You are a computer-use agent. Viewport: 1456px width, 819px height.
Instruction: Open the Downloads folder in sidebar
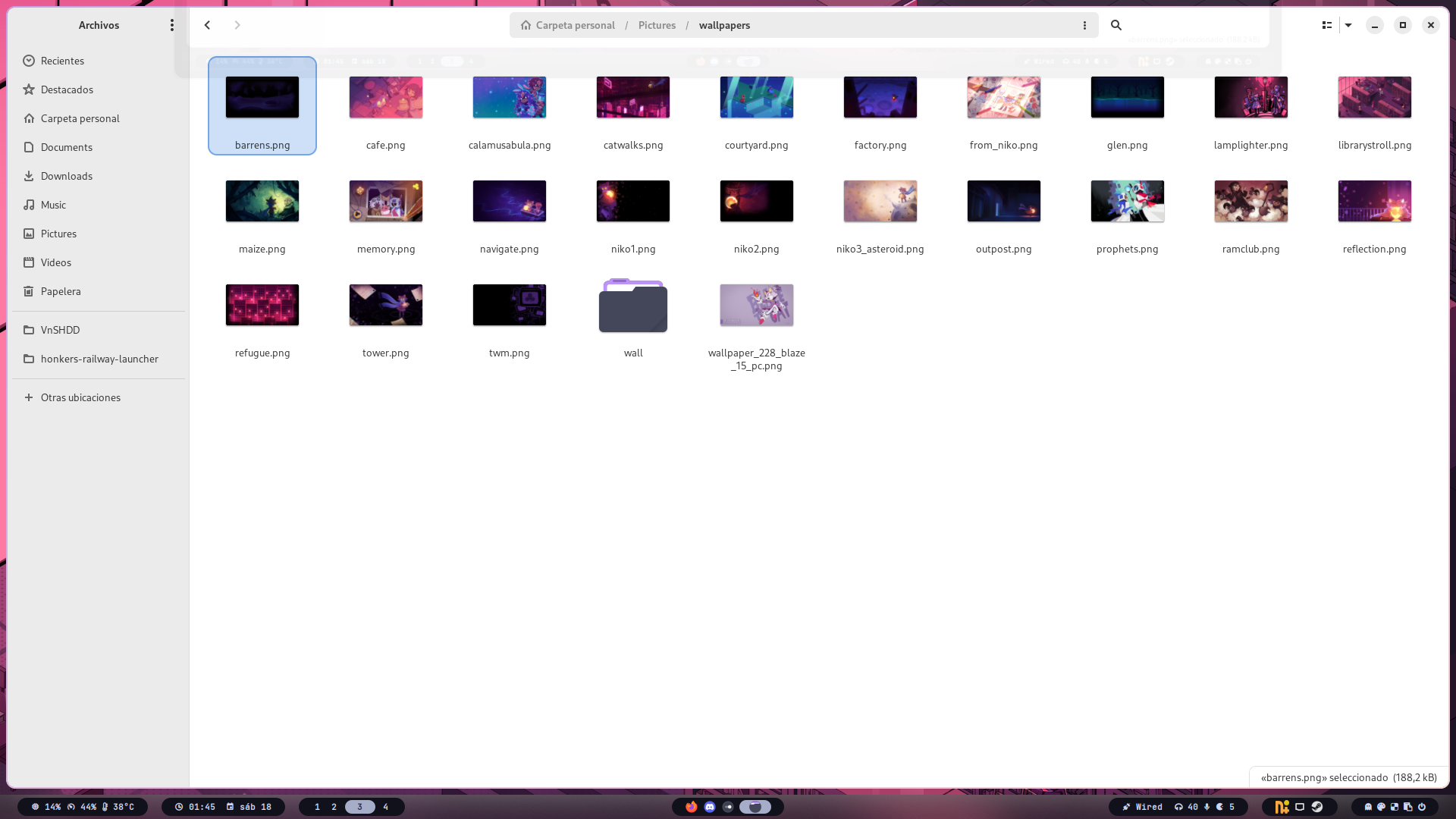[67, 176]
